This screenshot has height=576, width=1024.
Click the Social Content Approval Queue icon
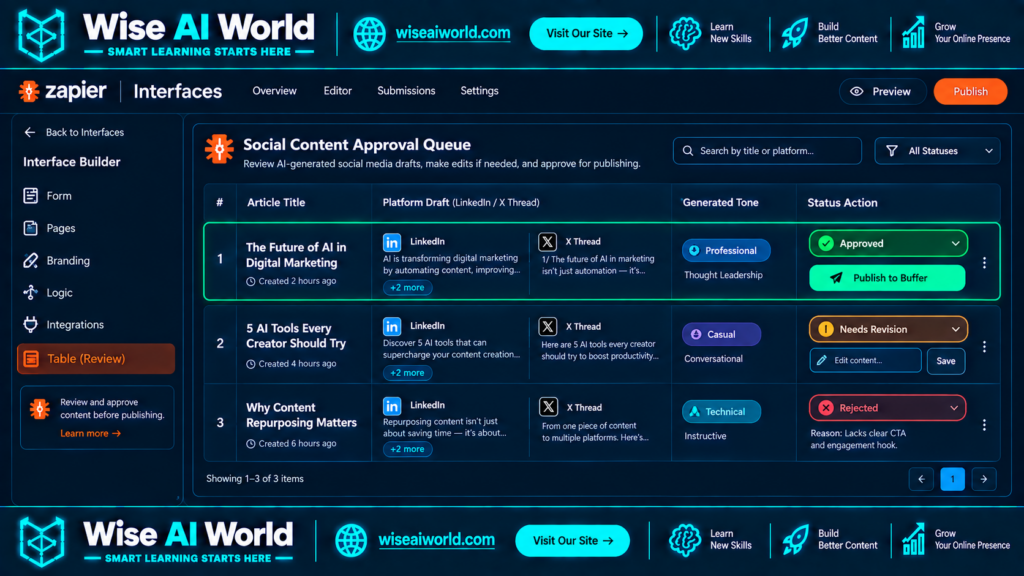click(x=219, y=150)
